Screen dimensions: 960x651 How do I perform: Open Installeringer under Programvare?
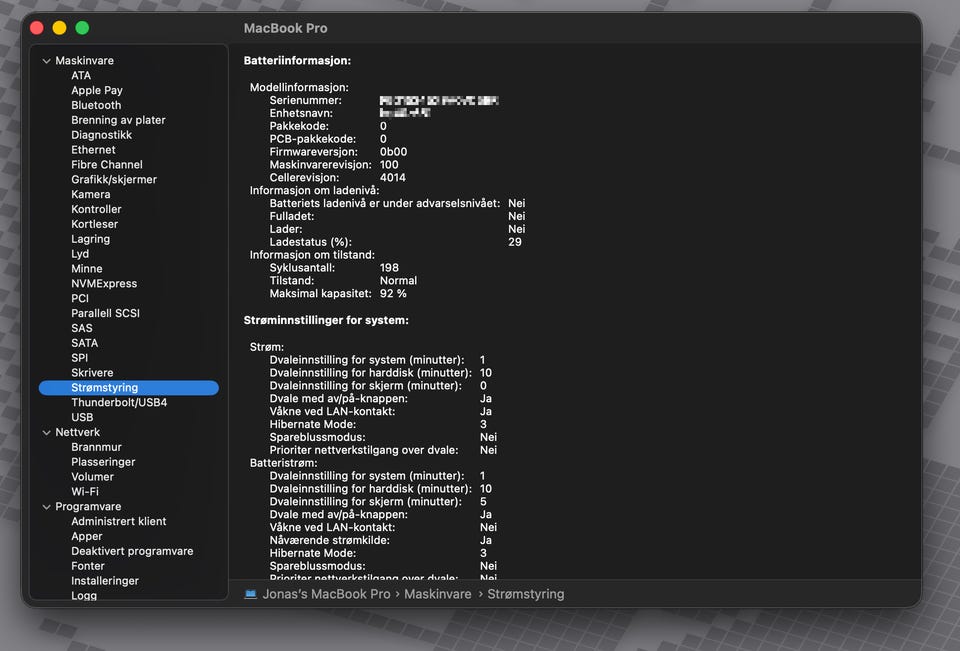pos(105,581)
